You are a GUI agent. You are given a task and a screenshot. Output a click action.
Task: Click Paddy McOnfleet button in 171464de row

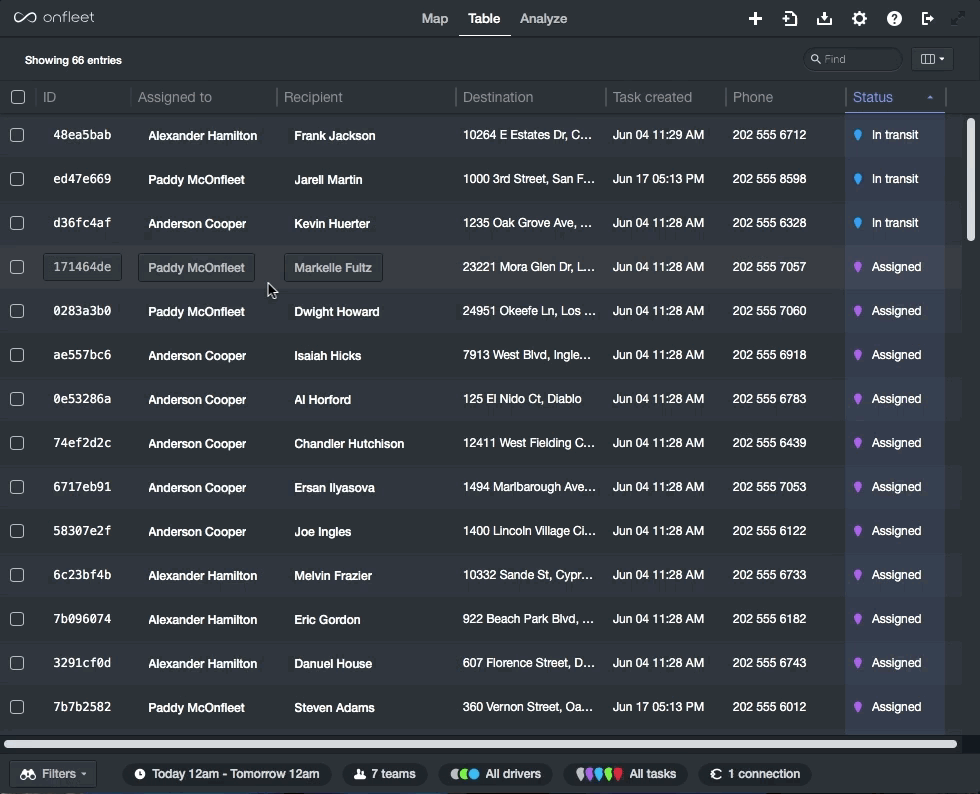[x=196, y=268]
